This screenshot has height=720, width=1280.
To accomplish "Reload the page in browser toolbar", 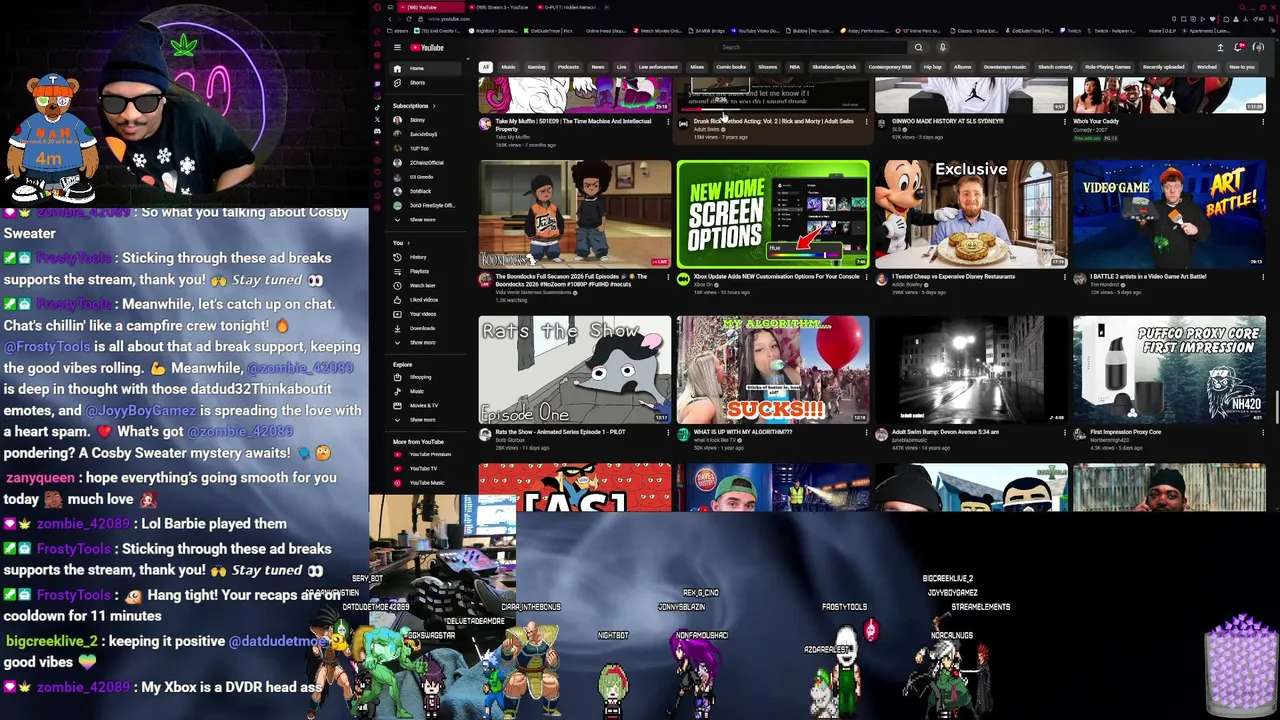I will point(408,19).
